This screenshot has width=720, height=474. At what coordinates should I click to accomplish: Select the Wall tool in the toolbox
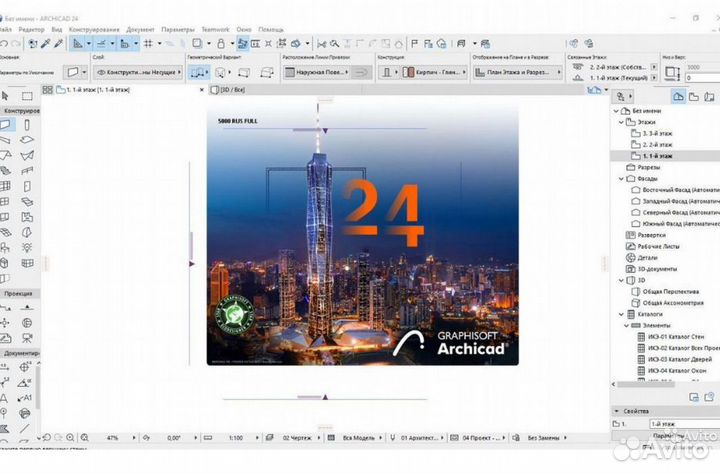pyautogui.click(x=6, y=124)
